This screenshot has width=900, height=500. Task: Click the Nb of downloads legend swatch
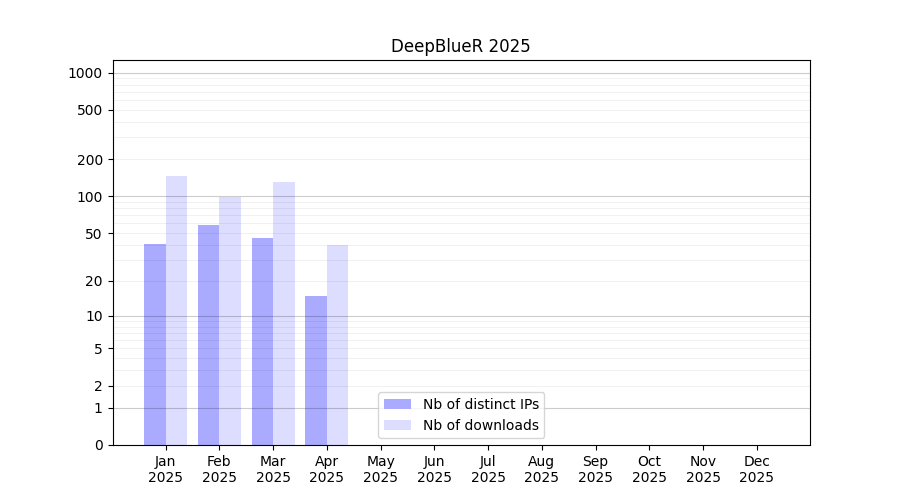(397, 425)
